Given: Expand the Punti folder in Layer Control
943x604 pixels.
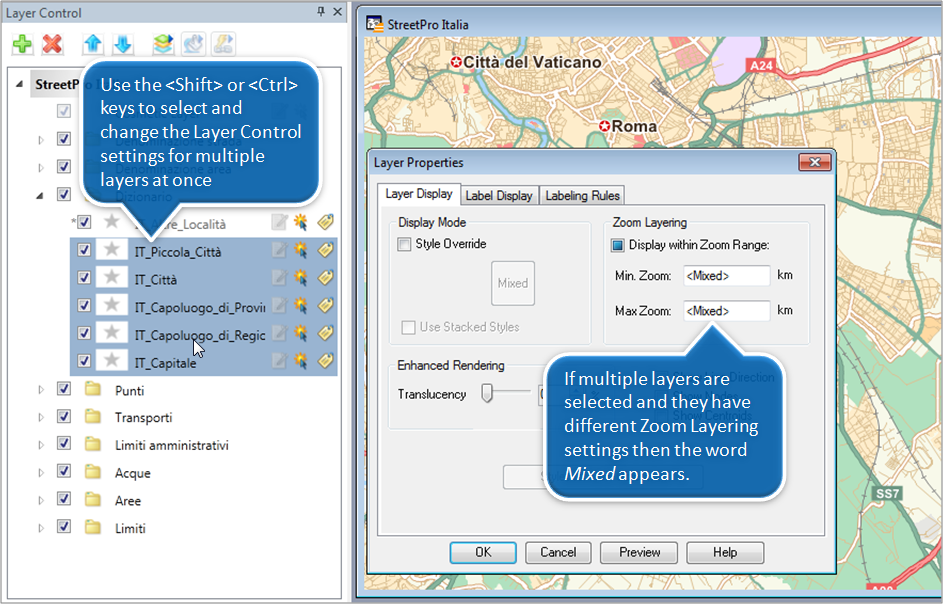Looking at the screenshot, I should click(39, 390).
